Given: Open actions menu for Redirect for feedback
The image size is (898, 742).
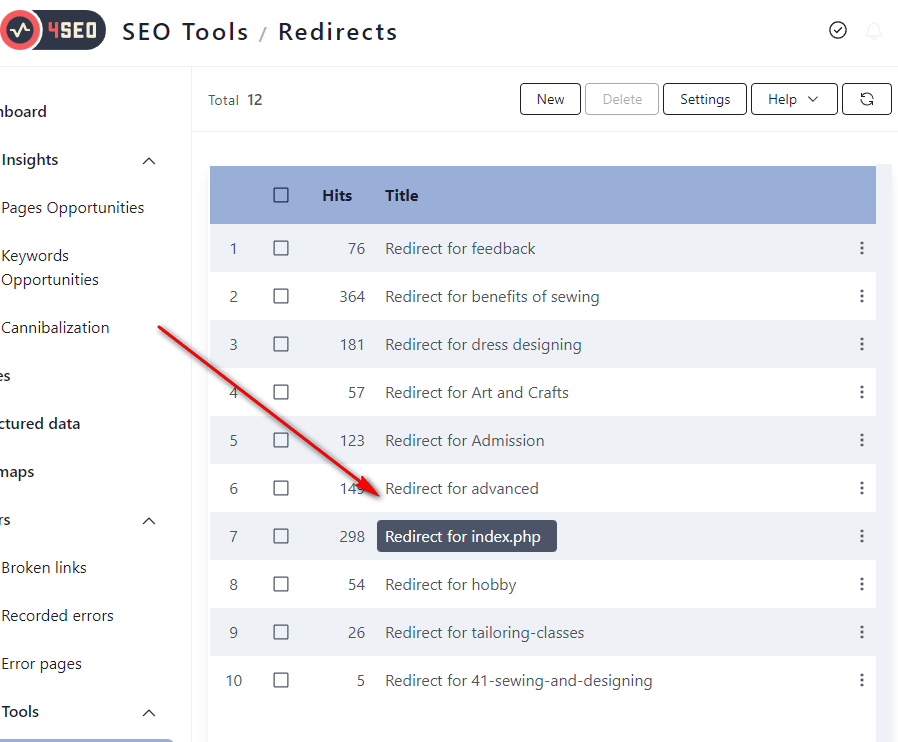Looking at the screenshot, I should (x=861, y=248).
